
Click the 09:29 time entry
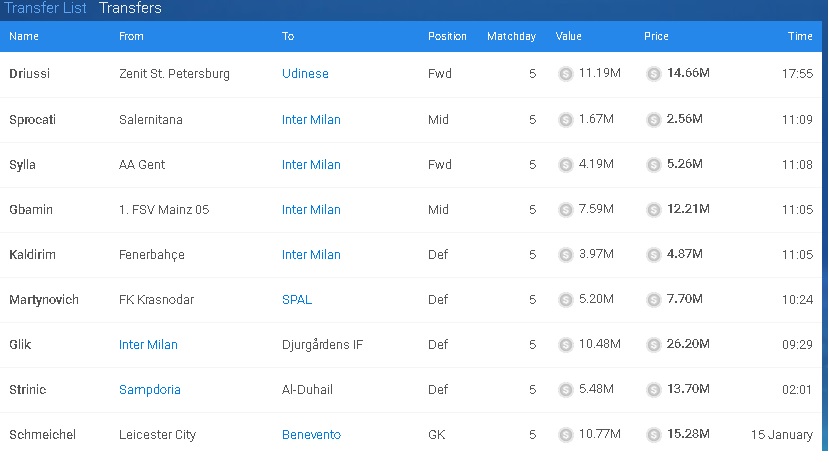[797, 345]
